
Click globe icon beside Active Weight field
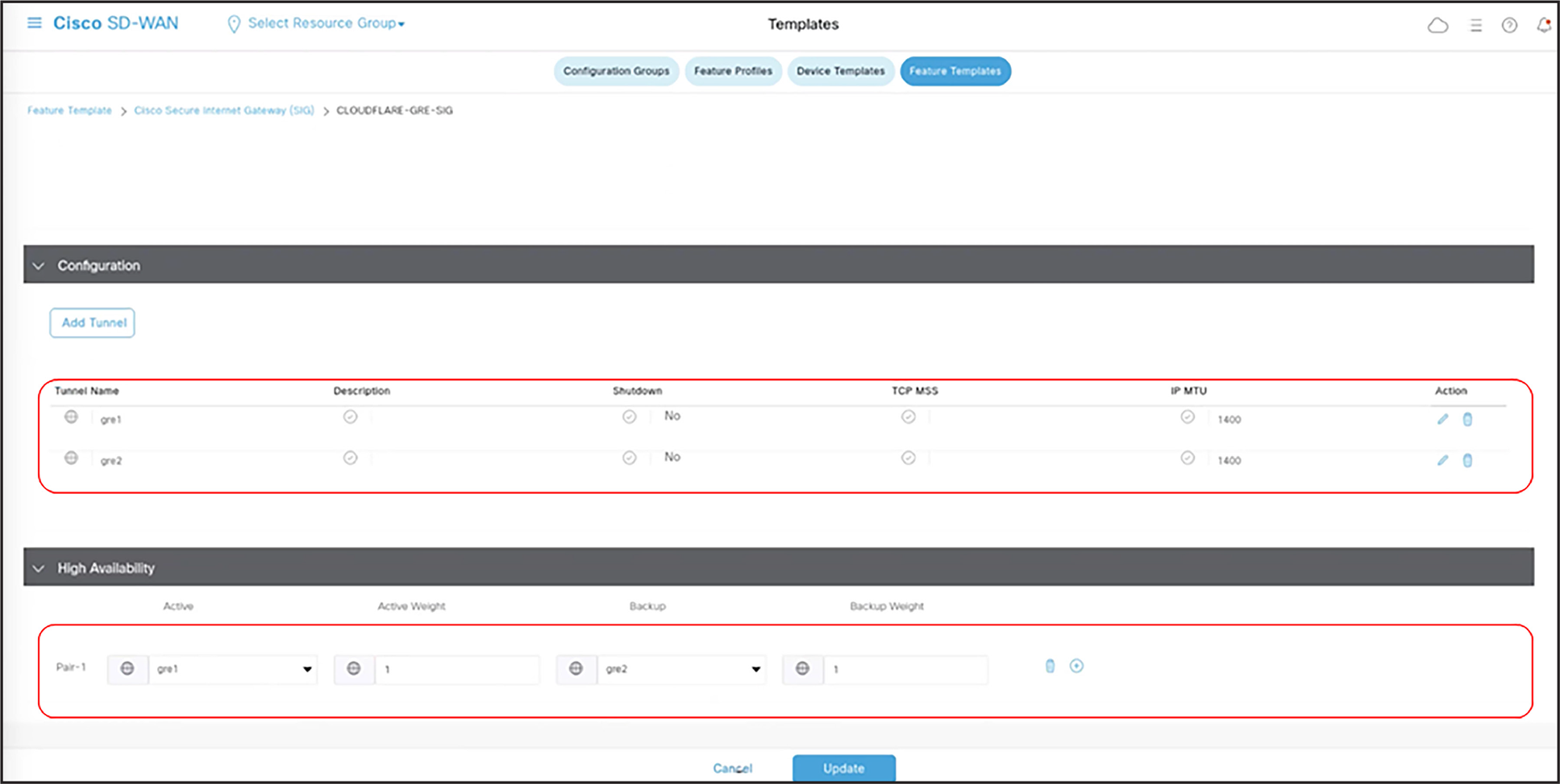click(354, 669)
